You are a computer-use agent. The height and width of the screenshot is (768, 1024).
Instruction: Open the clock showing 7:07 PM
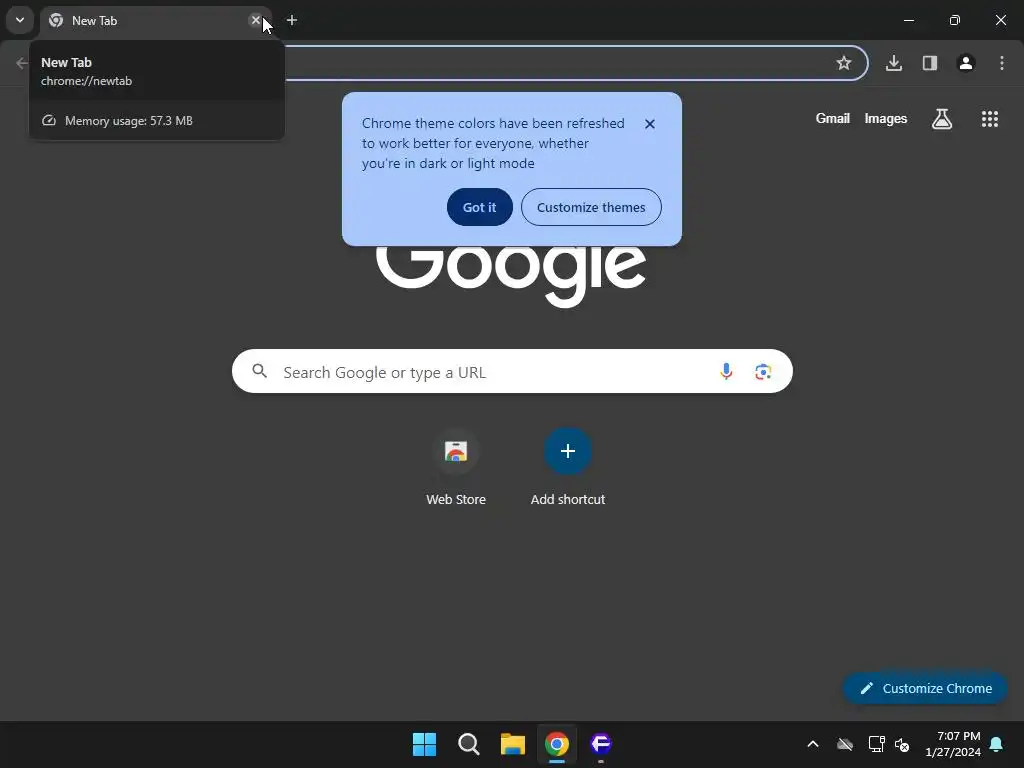pos(953,744)
